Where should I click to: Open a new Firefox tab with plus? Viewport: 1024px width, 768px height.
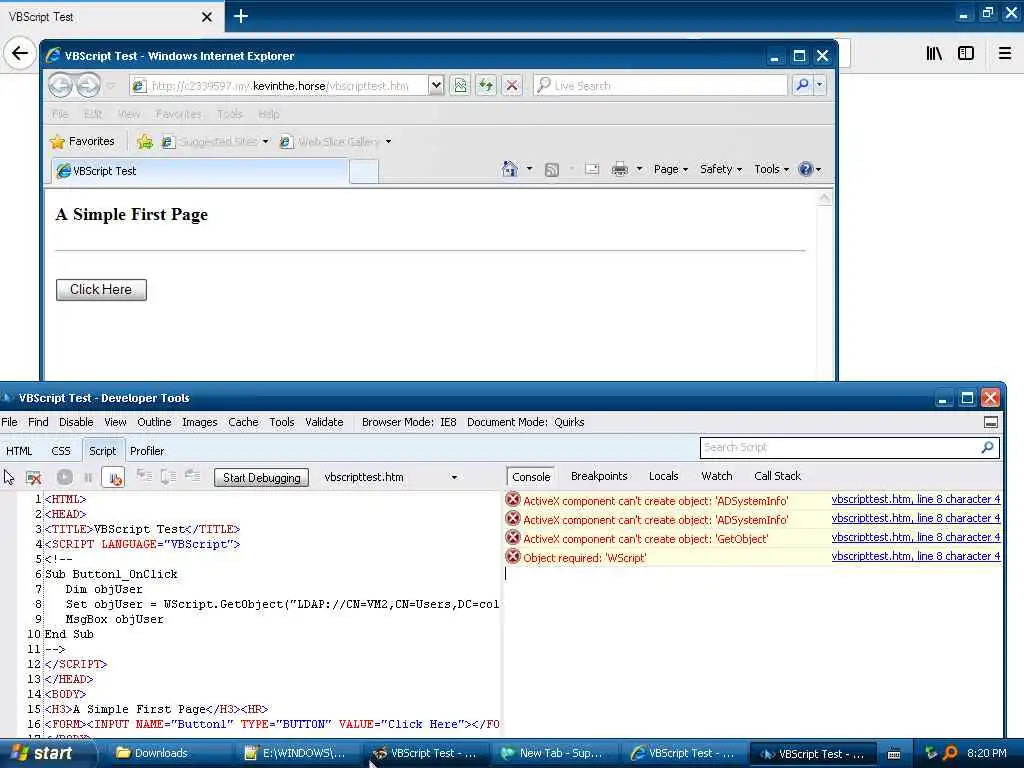click(x=240, y=16)
